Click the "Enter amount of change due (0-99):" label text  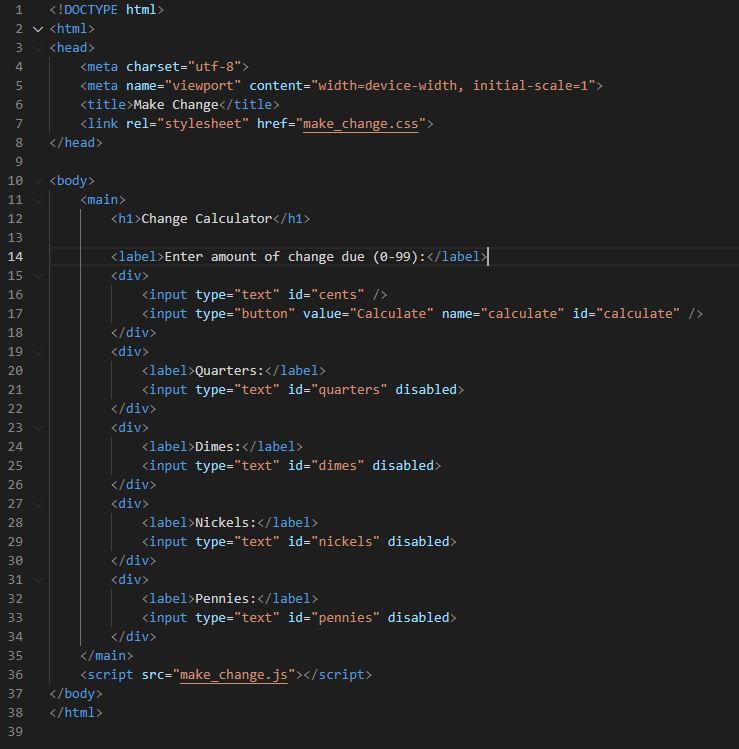coord(295,257)
